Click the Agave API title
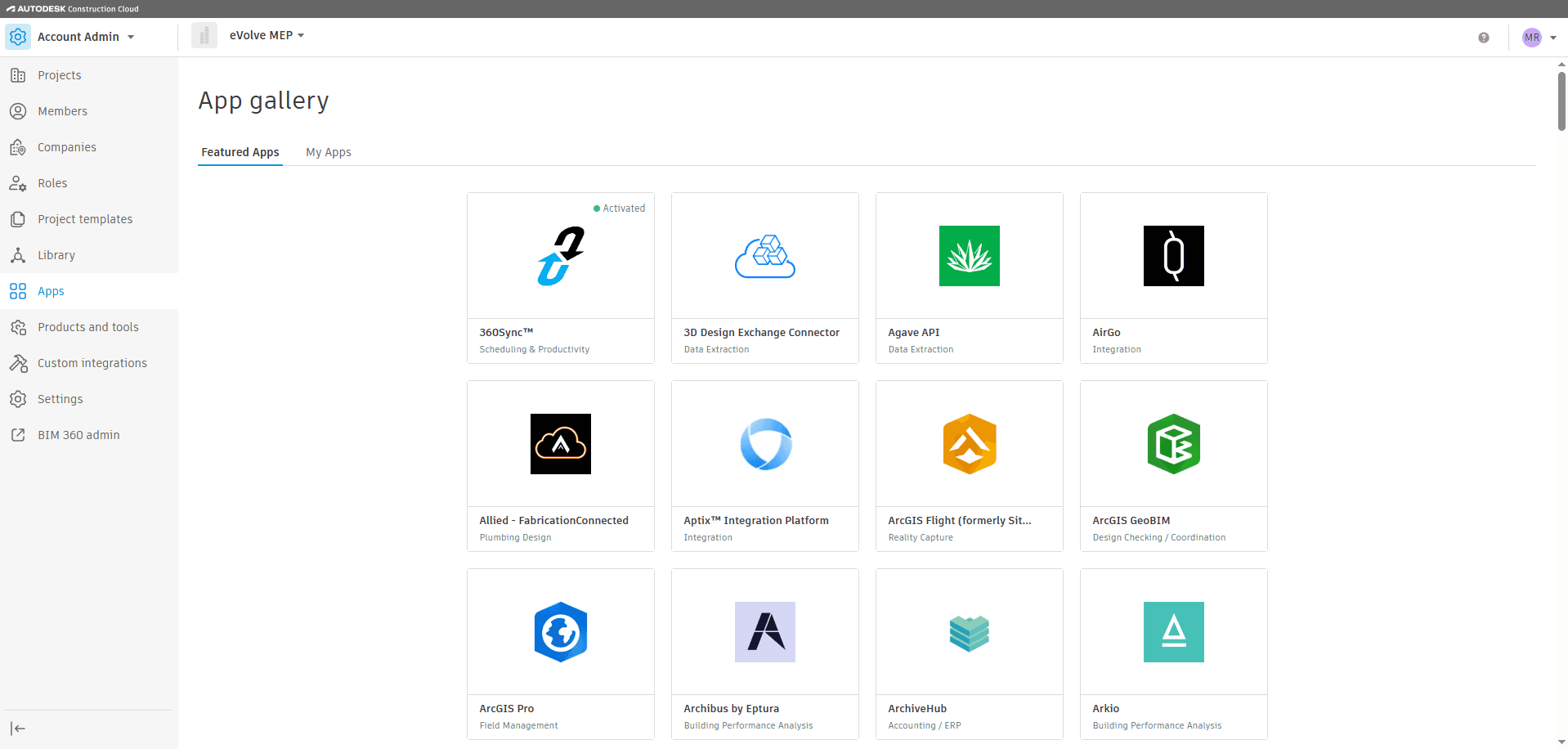Viewport: 1568px width, 749px height. tap(914, 333)
